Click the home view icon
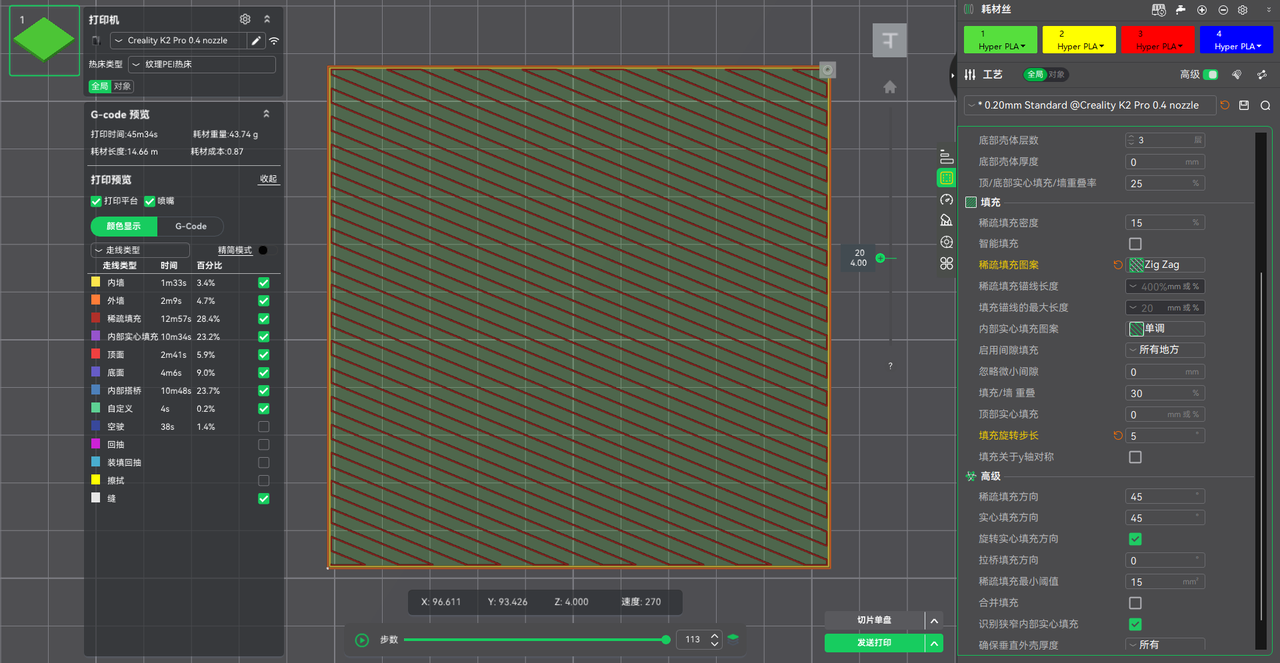Image resolution: width=1280 pixels, height=663 pixels. point(889,87)
